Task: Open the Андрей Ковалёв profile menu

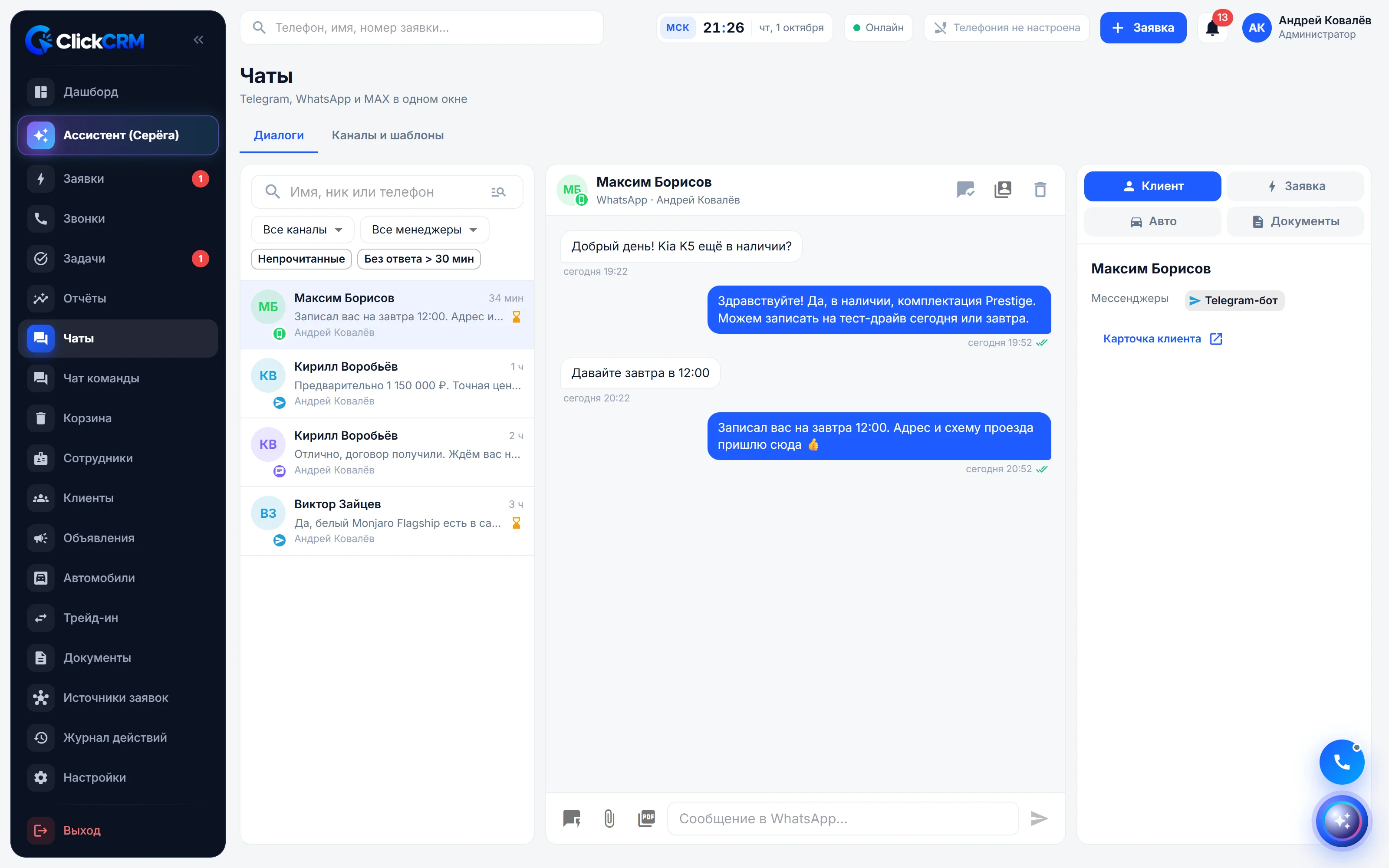Action: pyautogui.click(x=1307, y=27)
